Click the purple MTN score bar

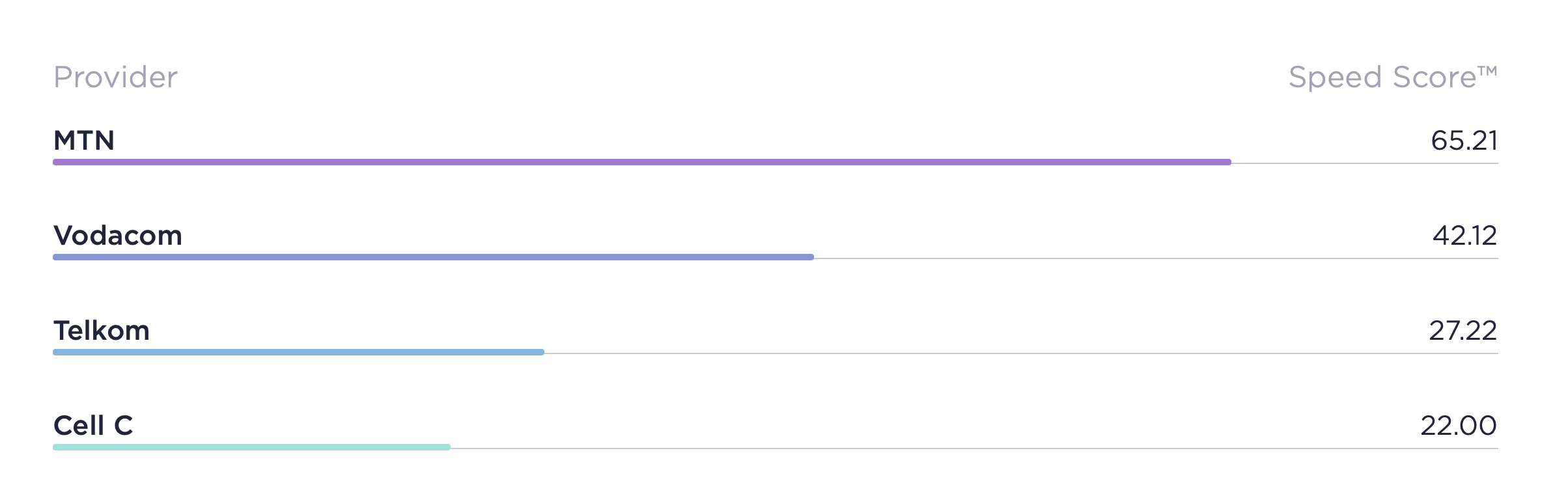click(x=642, y=162)
